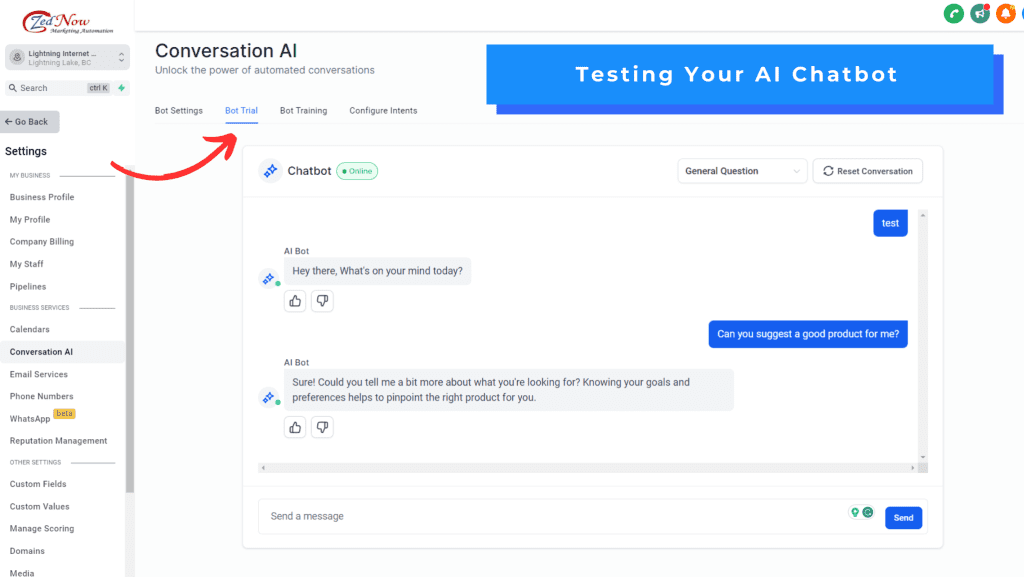Select Conversation AI in the settings sidebar

coord(44,351)
